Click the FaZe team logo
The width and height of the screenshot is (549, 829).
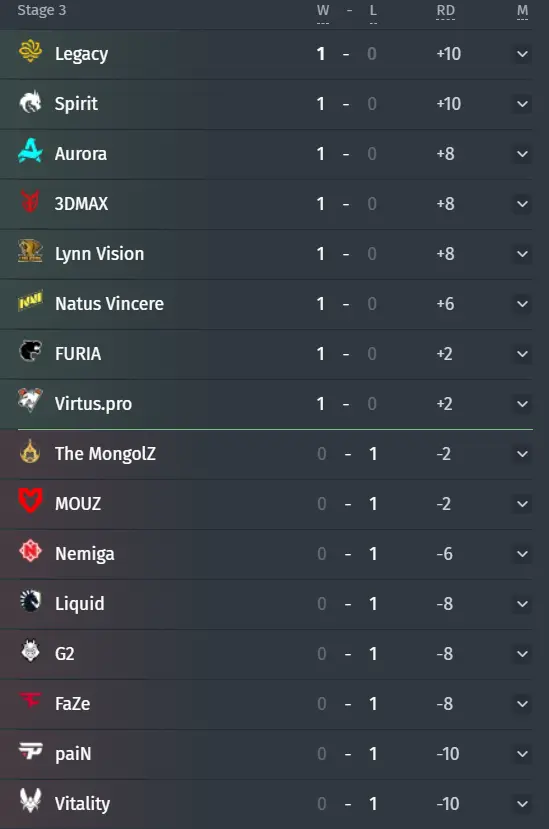(x=30, y=701)
